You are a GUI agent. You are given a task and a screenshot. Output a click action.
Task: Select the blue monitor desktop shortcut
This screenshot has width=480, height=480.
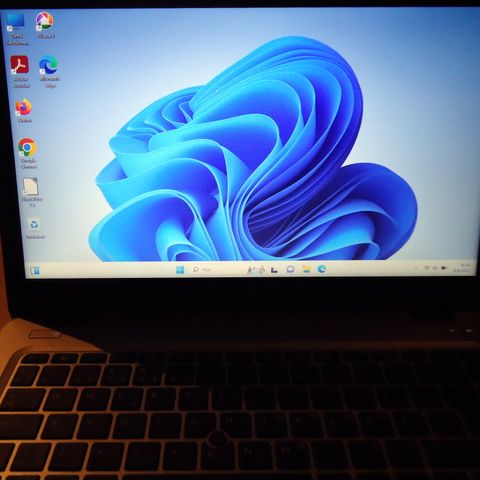point(17,29)
